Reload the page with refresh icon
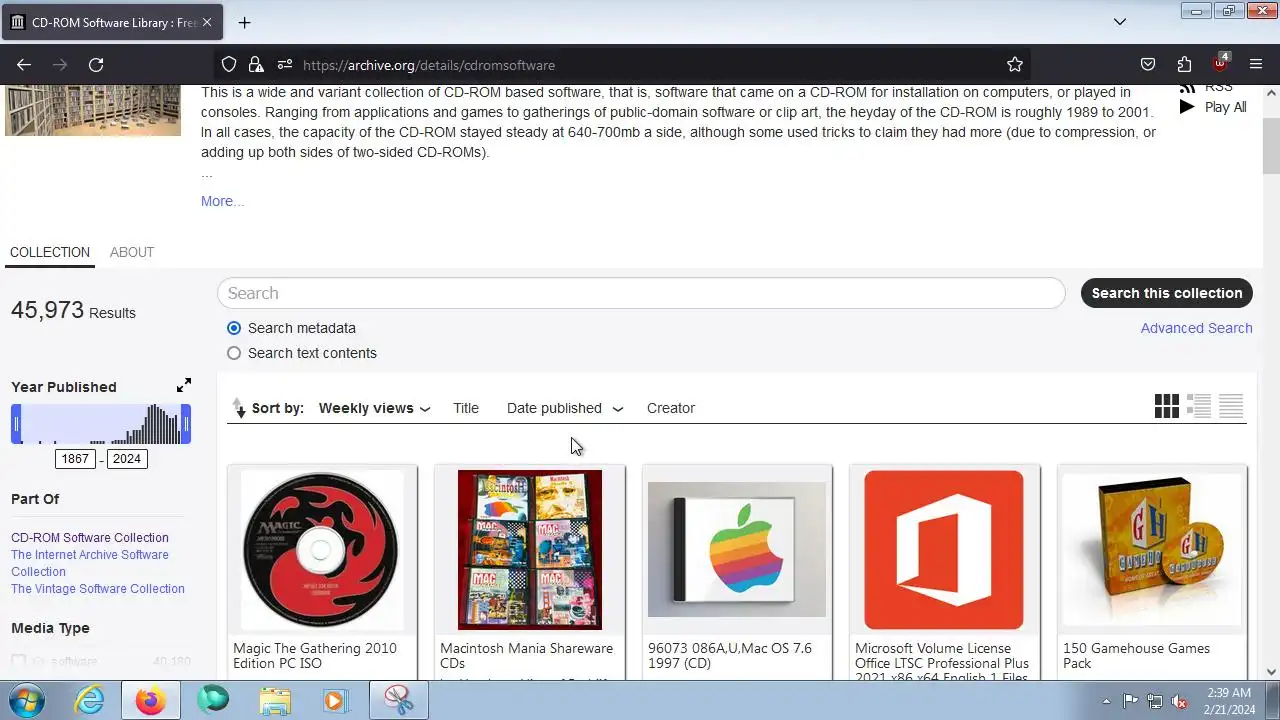 tap(96, 64)
